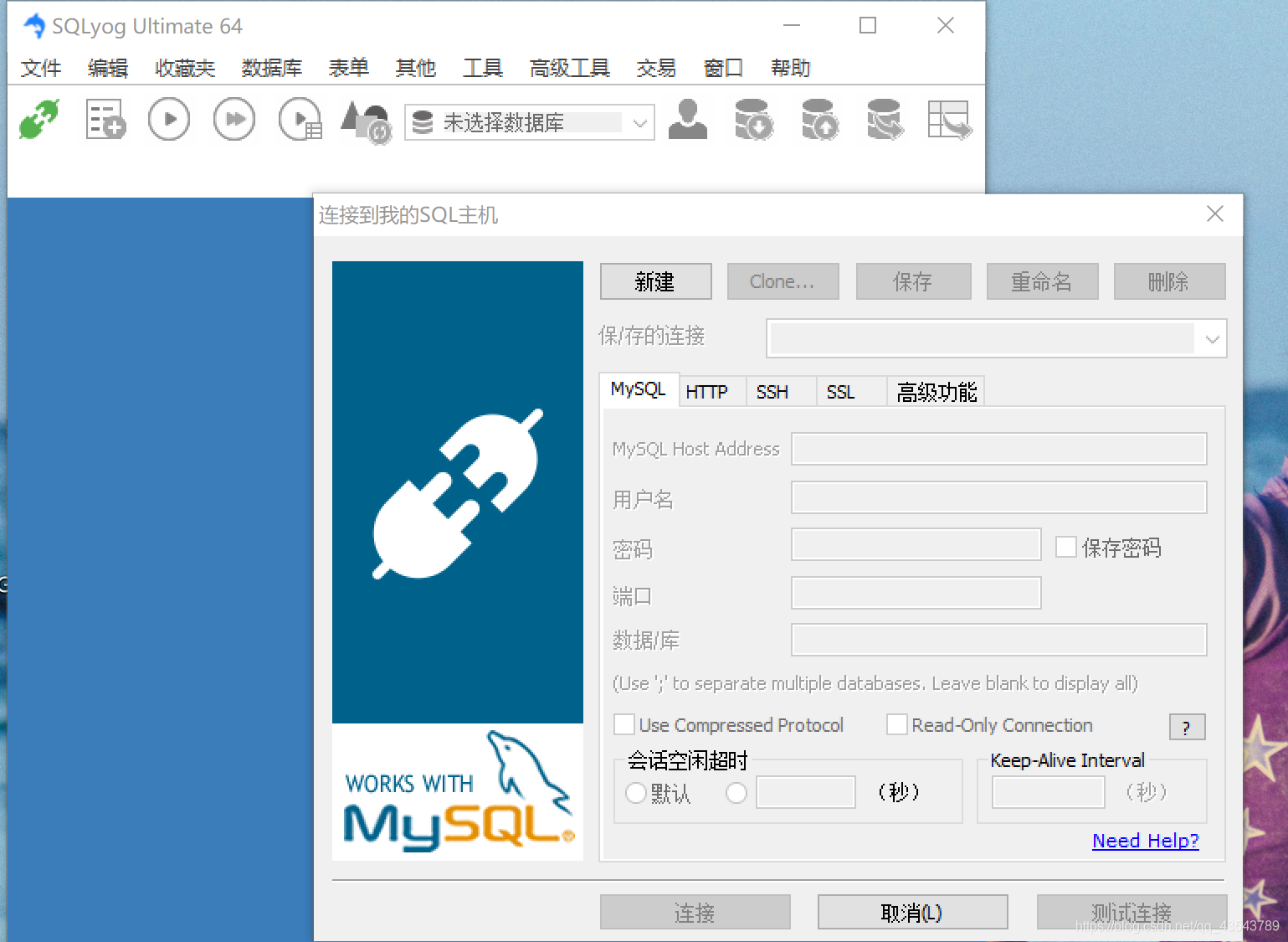
Task: Click the 取消(L) cancel button
Action: (x=912, y=912)
